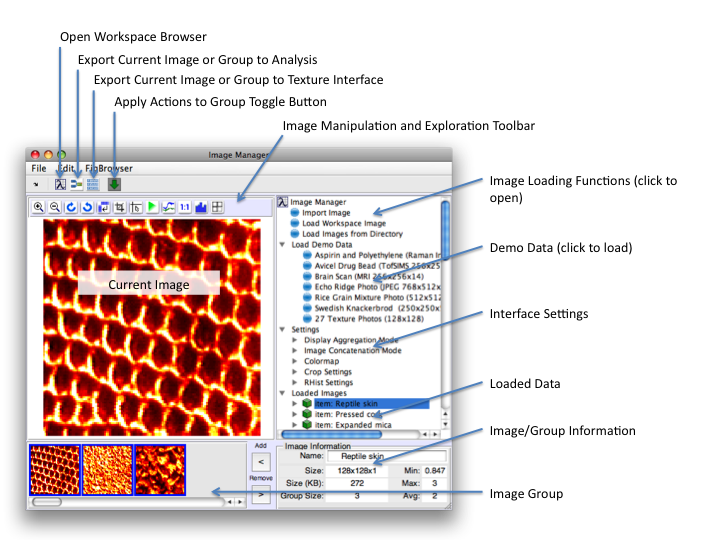
Task: Open the File menu
Action: click(39, 168)
